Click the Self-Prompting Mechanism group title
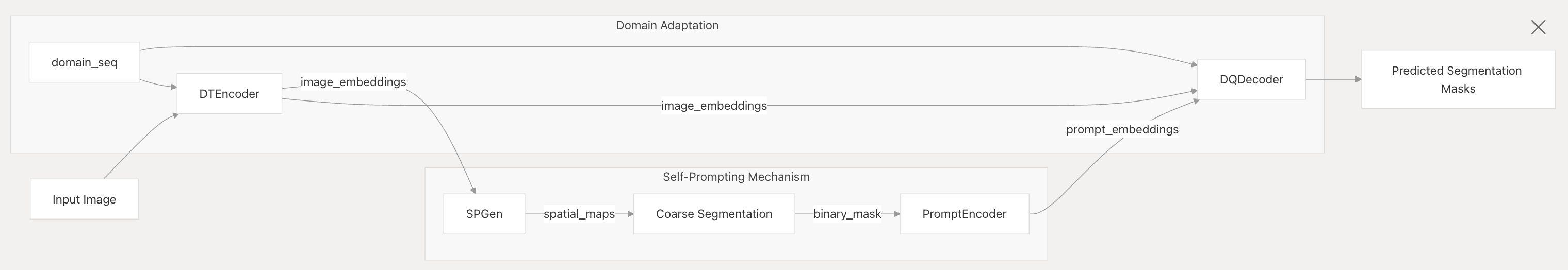1568x270 pixels. (736, 177)
